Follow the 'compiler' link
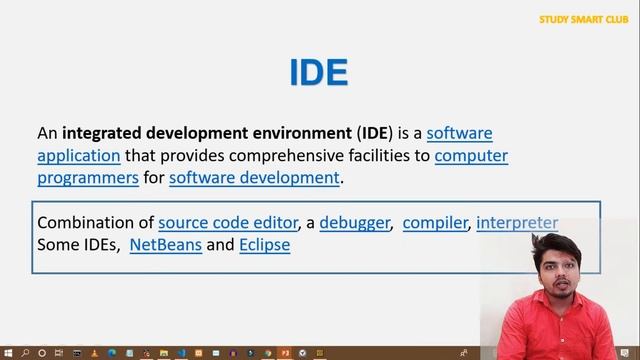The image size is (640, 360). (x=435, y=223)
